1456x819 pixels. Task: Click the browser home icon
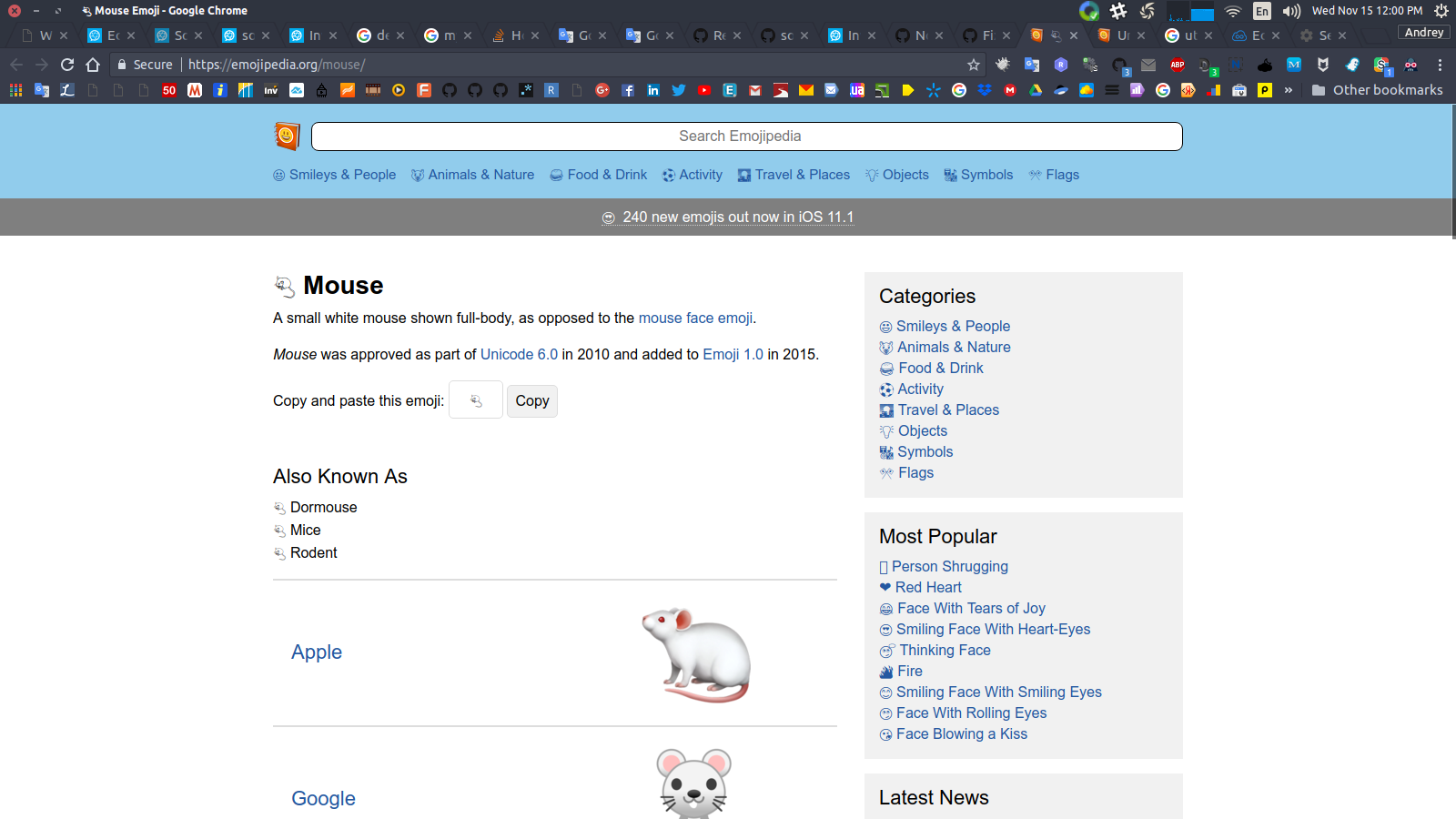pyautogui.click(x=92, y=65)
